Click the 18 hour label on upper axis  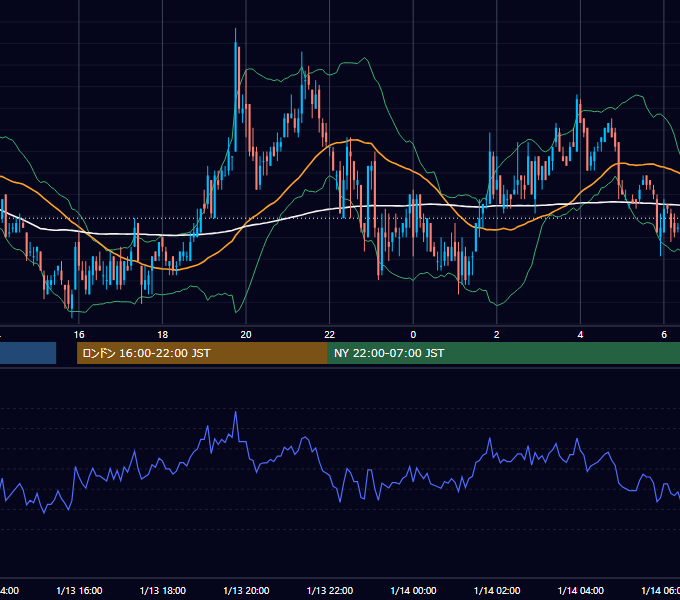163,335
